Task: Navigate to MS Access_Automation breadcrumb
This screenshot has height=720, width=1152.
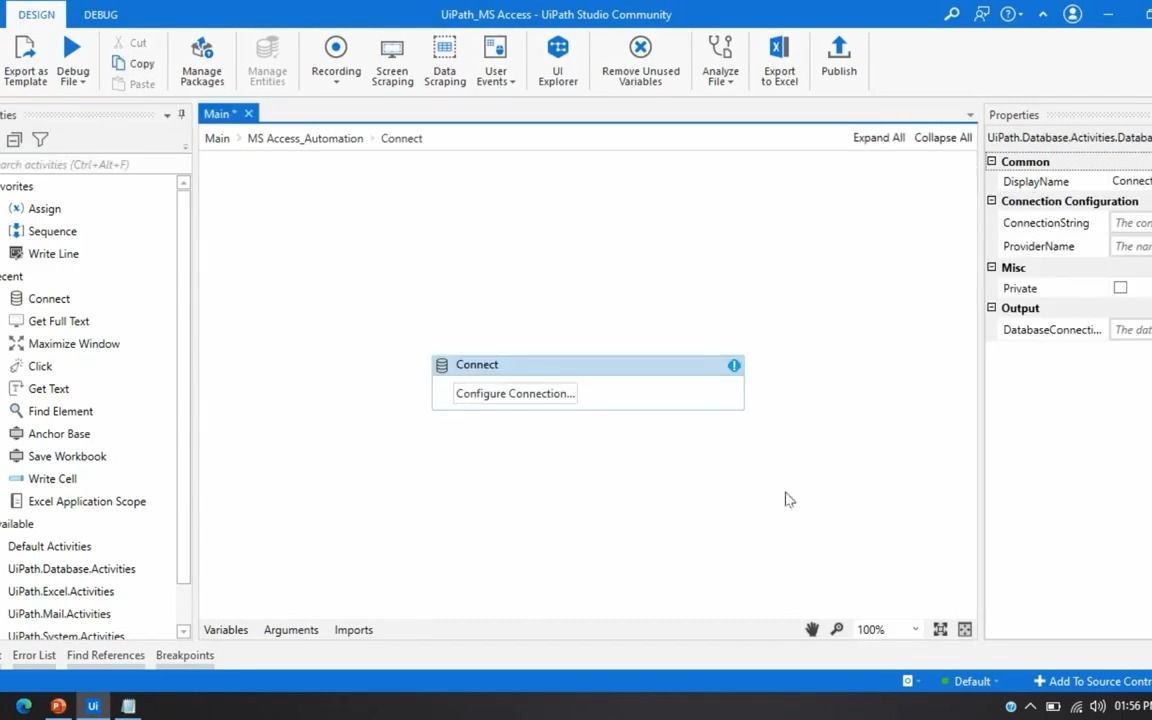Action: click(x=305, y=138)
